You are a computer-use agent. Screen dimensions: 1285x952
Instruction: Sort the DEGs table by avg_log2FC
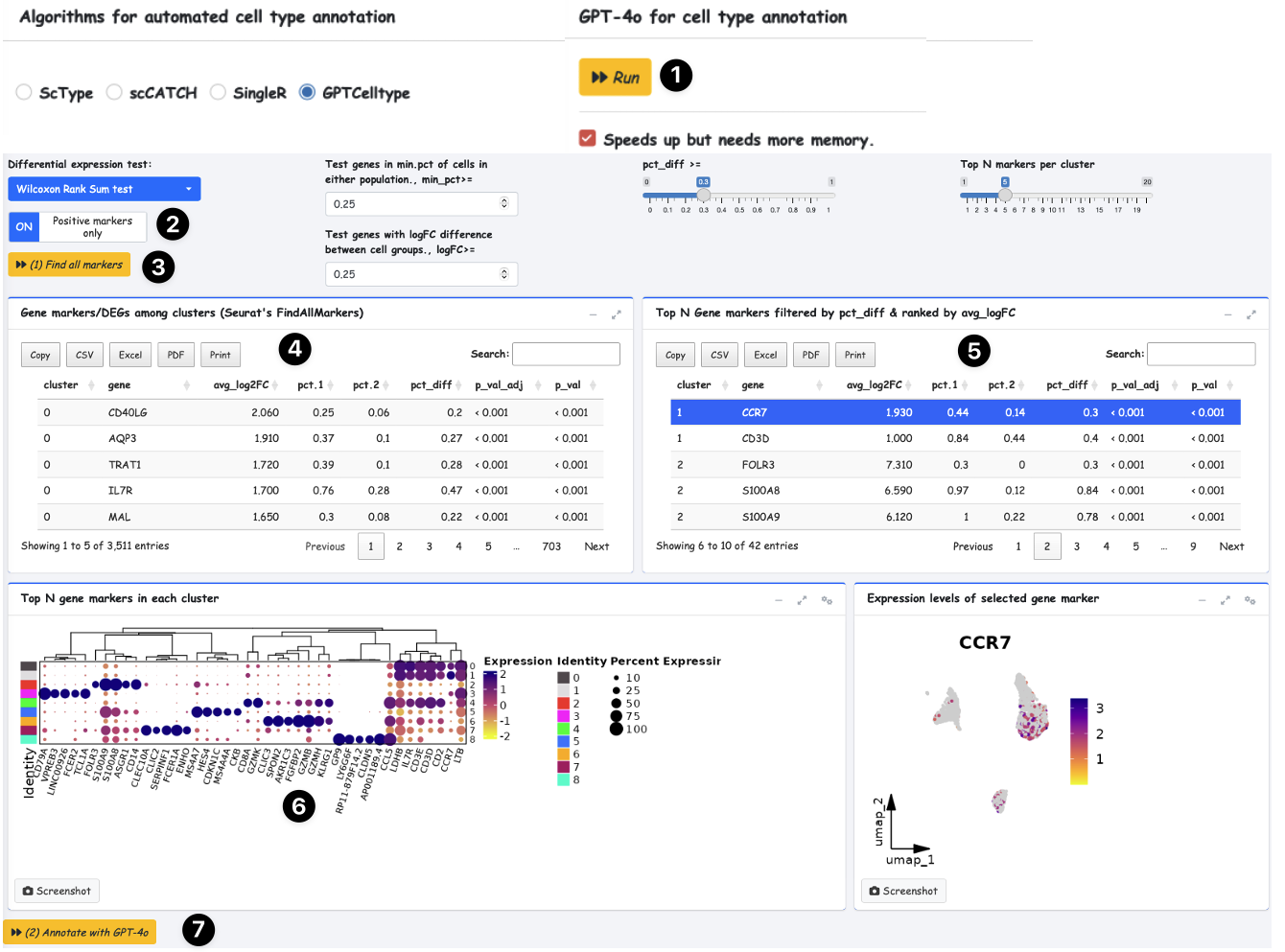[242, 385]
